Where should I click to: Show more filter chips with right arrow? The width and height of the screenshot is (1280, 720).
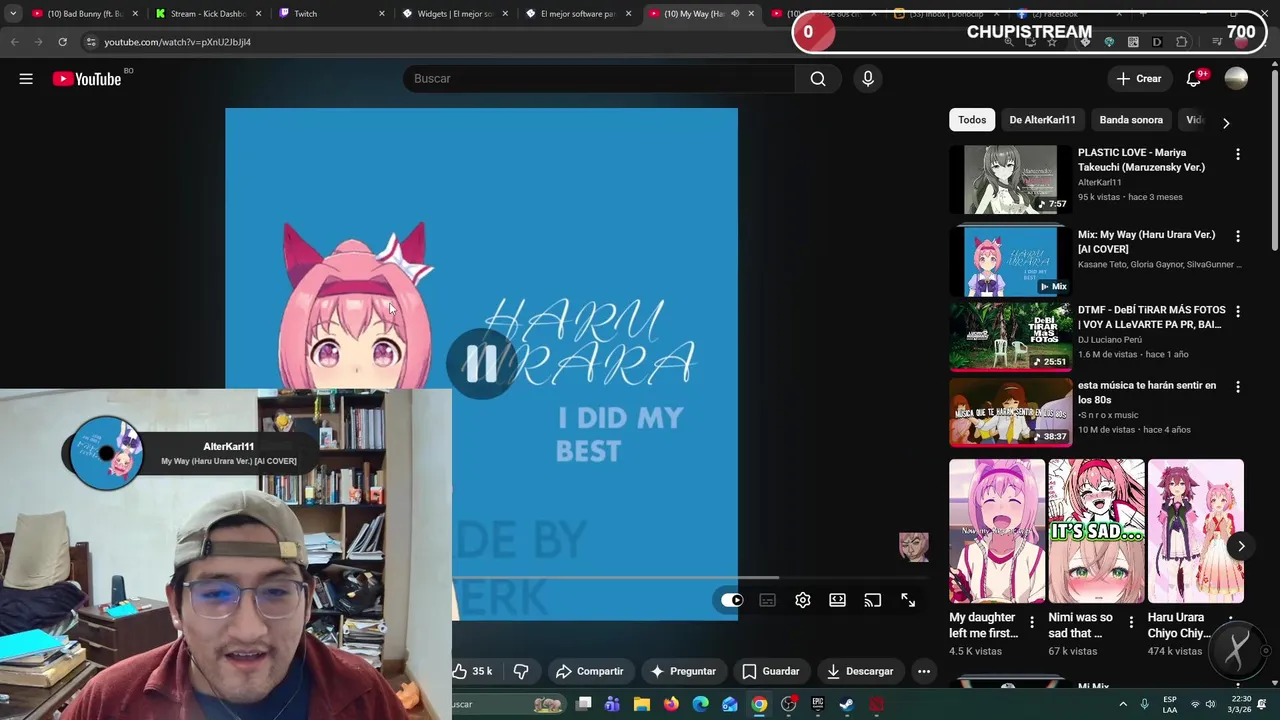[x=1226, y=123]
